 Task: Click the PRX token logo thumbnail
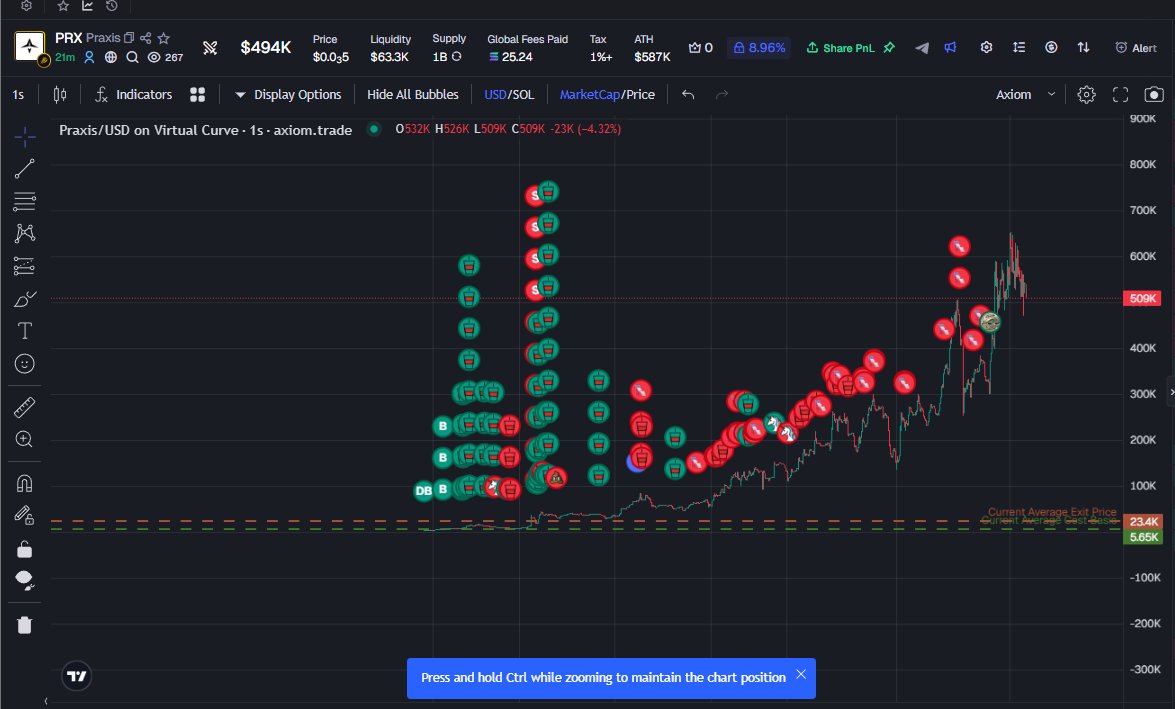(30, 46)
